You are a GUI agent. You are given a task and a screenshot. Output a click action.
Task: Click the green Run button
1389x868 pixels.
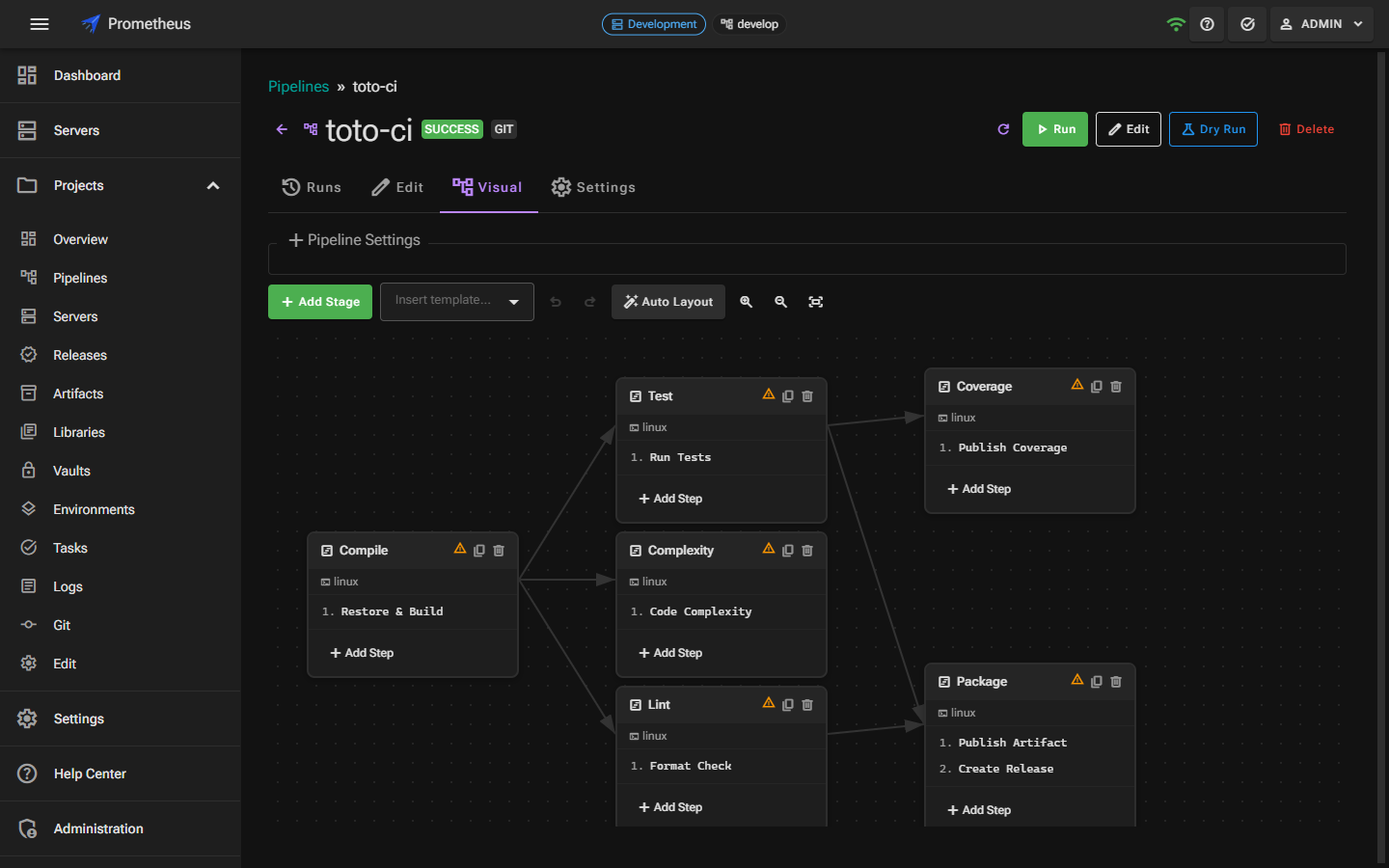point(1055,129)
